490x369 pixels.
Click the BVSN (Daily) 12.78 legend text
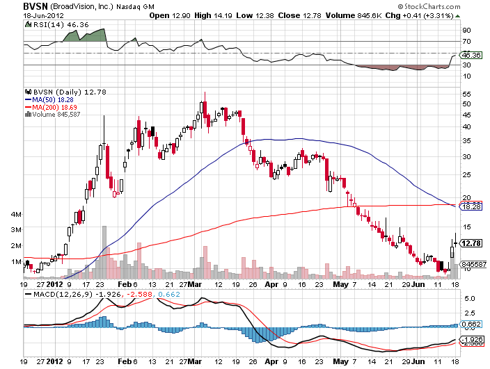coord(70,92)
